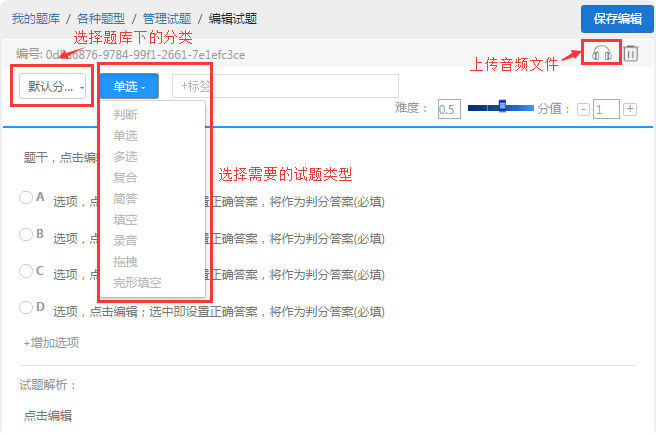Open the 各种题型 breadcrumb link

point(101,18)
